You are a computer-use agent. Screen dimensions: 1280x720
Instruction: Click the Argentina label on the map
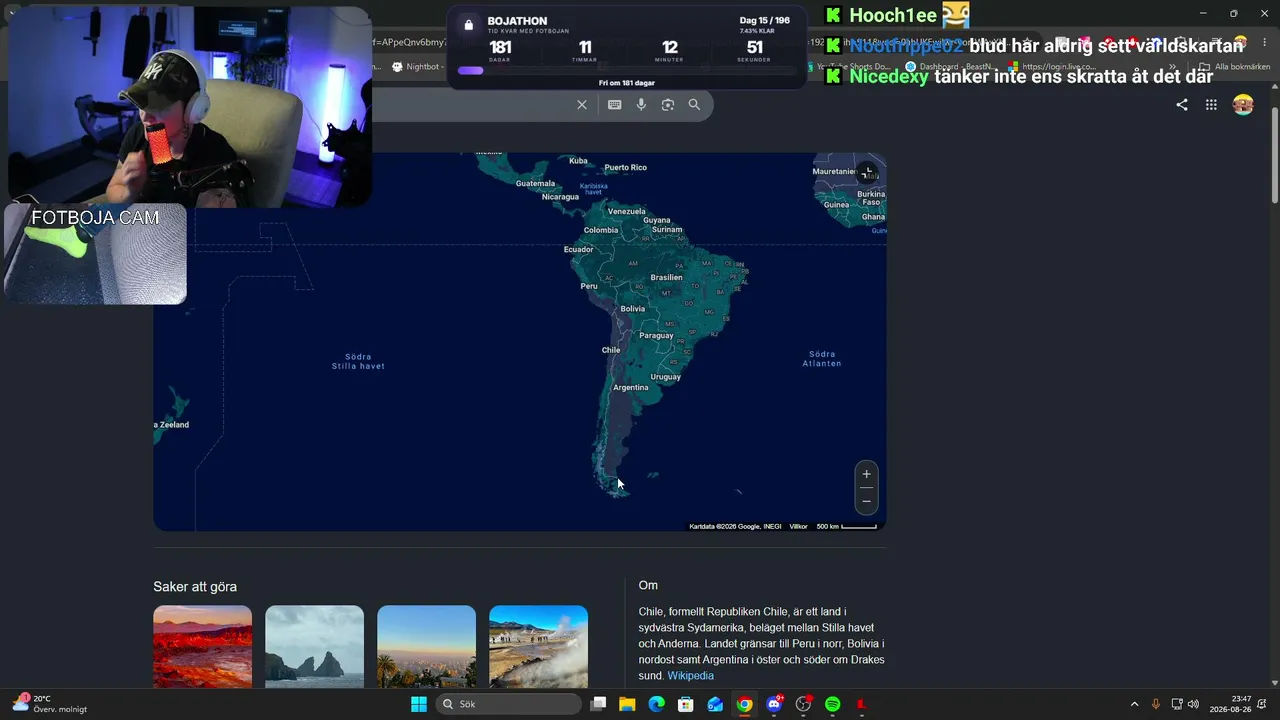click(631, 388)
